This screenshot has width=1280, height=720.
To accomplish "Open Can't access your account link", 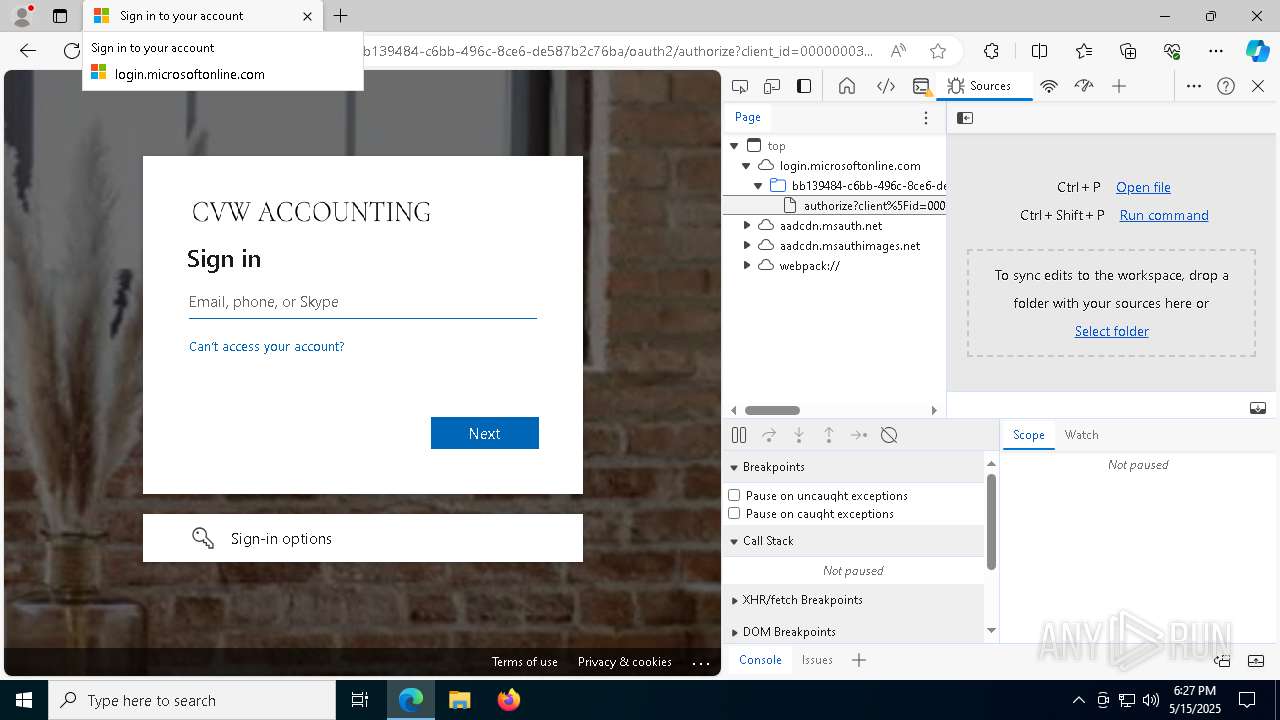I will pyautogui.click(x=266, y=346).
